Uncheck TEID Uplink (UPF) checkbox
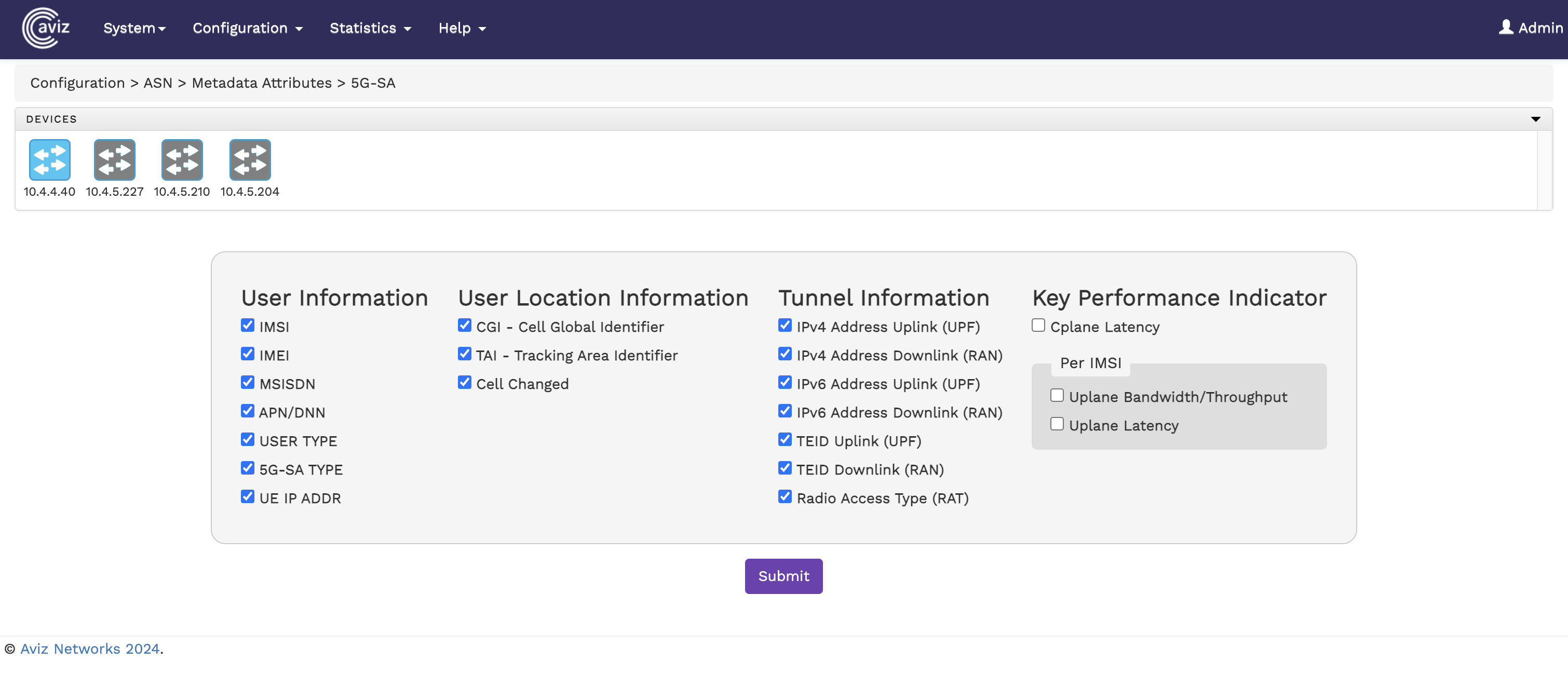This screenshot has width=1568, height=675. pos(785,440)
